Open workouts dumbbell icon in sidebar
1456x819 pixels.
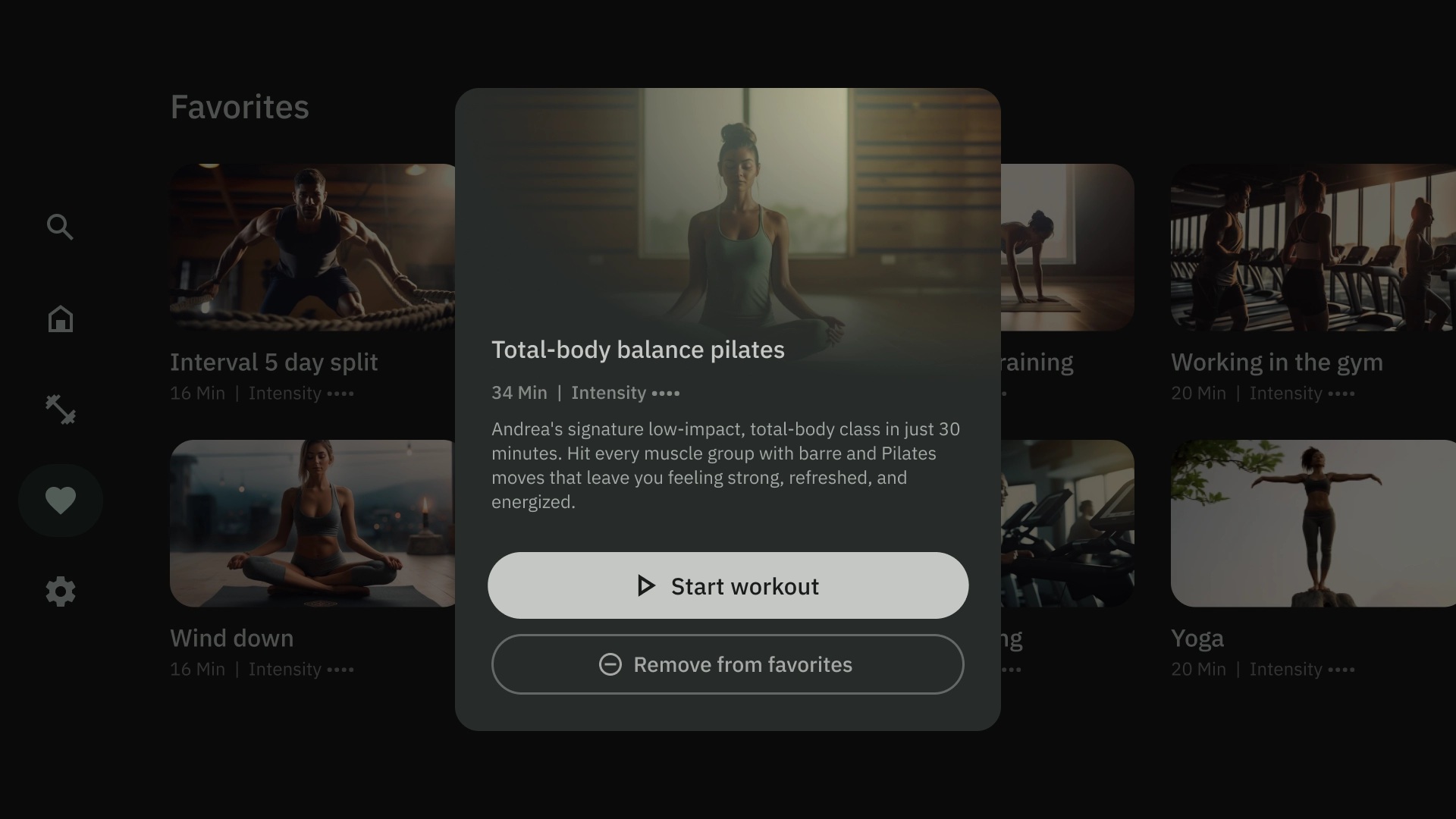[x=60, y=409]
